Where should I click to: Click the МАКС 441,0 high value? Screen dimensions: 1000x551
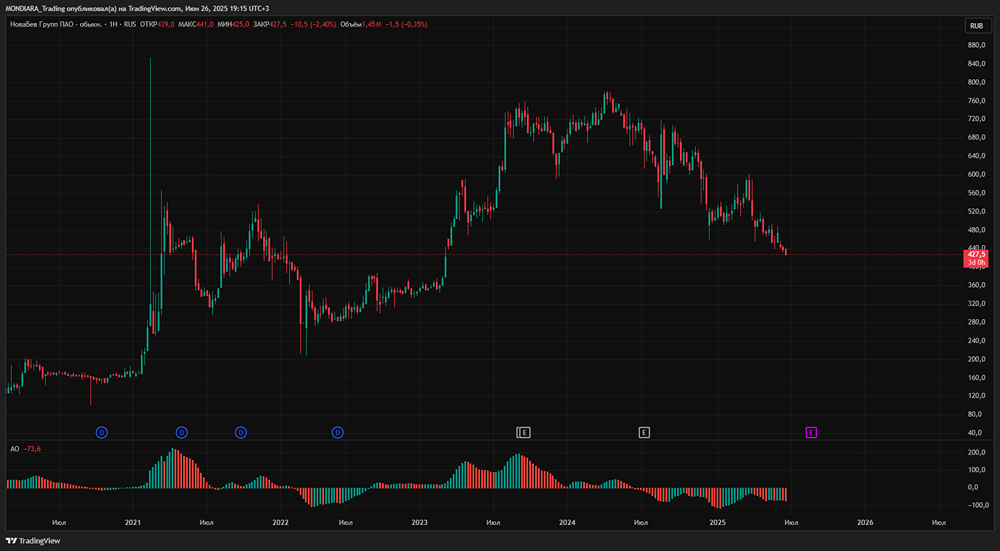click(196, 24)
